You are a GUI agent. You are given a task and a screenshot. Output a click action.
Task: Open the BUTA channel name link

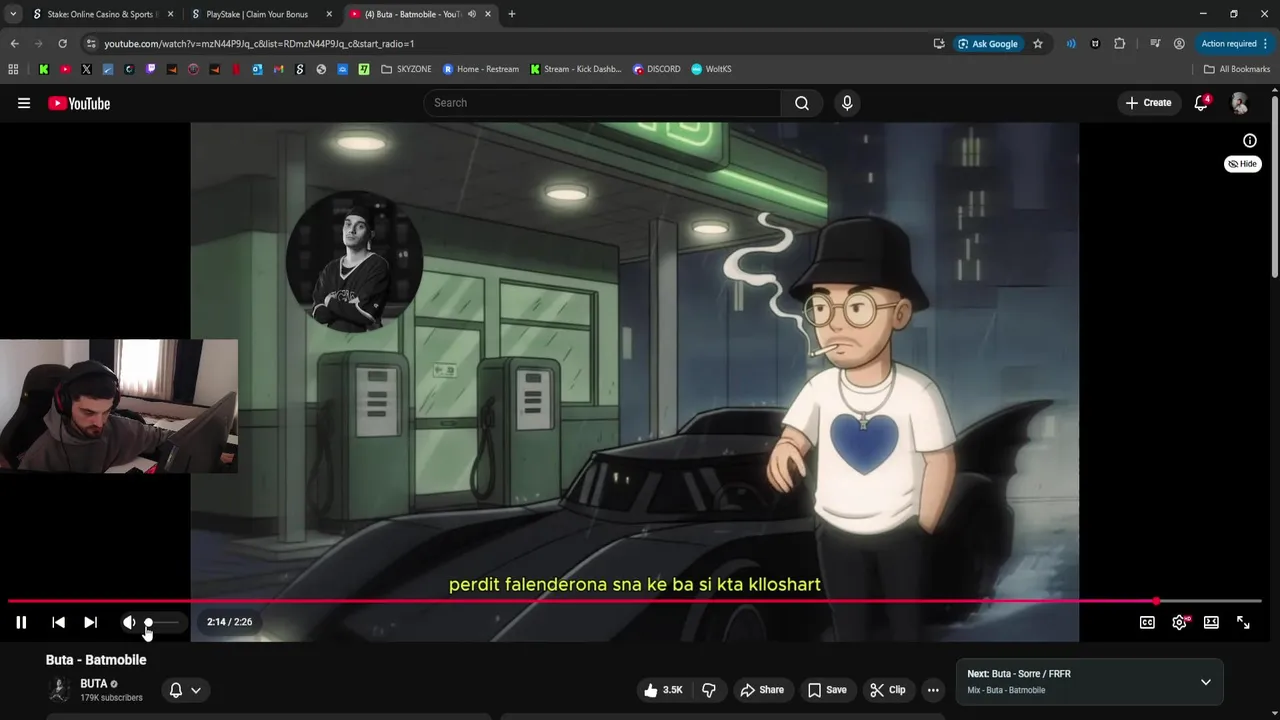(x=93, y=684)
